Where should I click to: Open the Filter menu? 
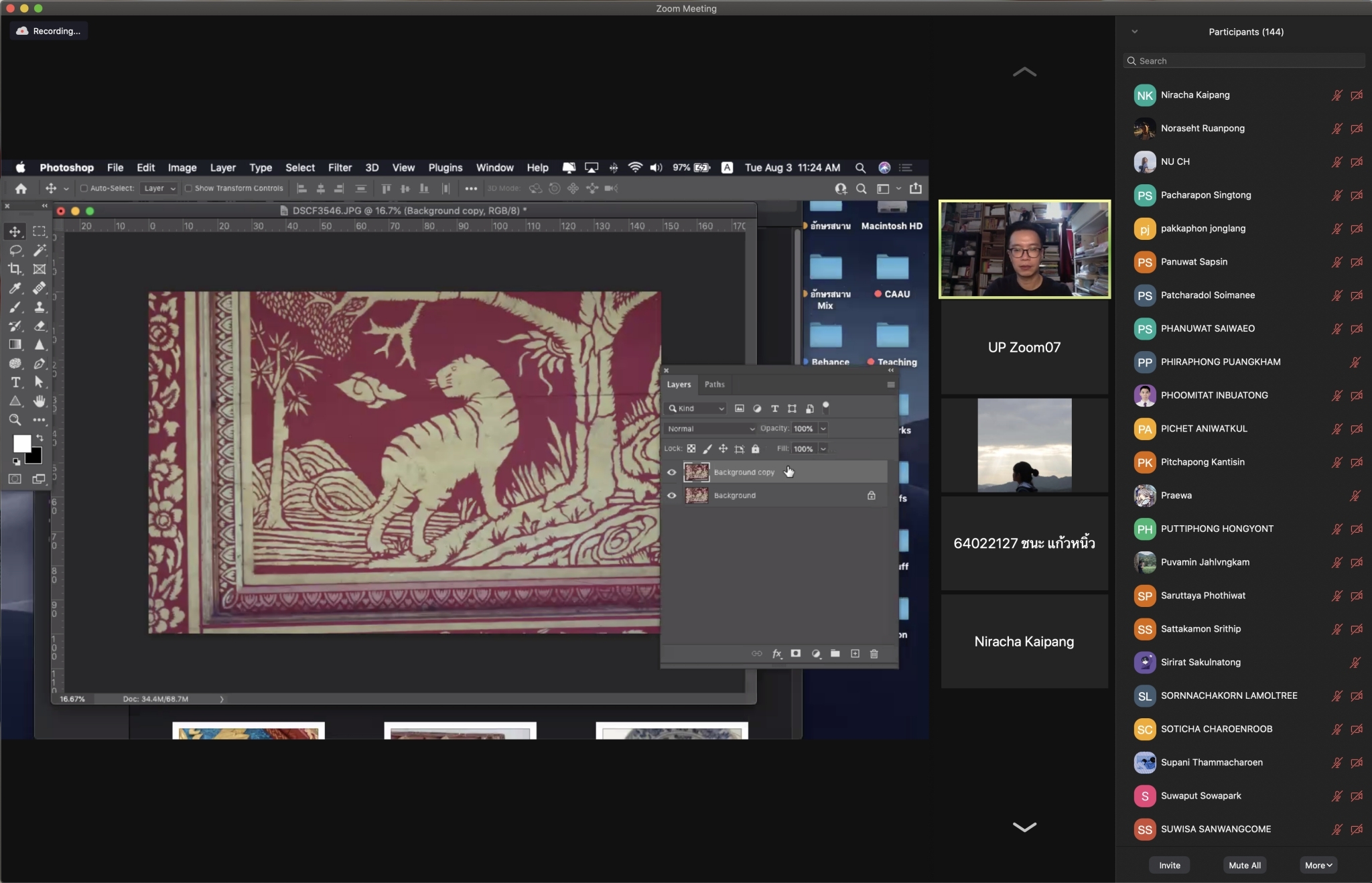click(340, 167)
